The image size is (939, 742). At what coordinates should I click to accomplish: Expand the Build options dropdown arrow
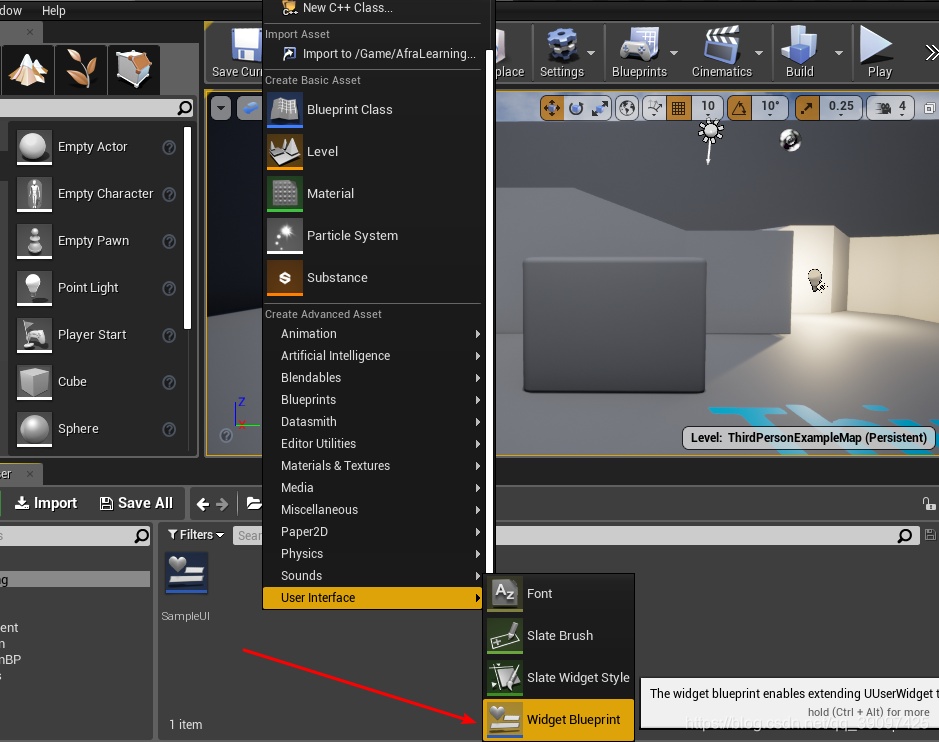coord(839,53)
